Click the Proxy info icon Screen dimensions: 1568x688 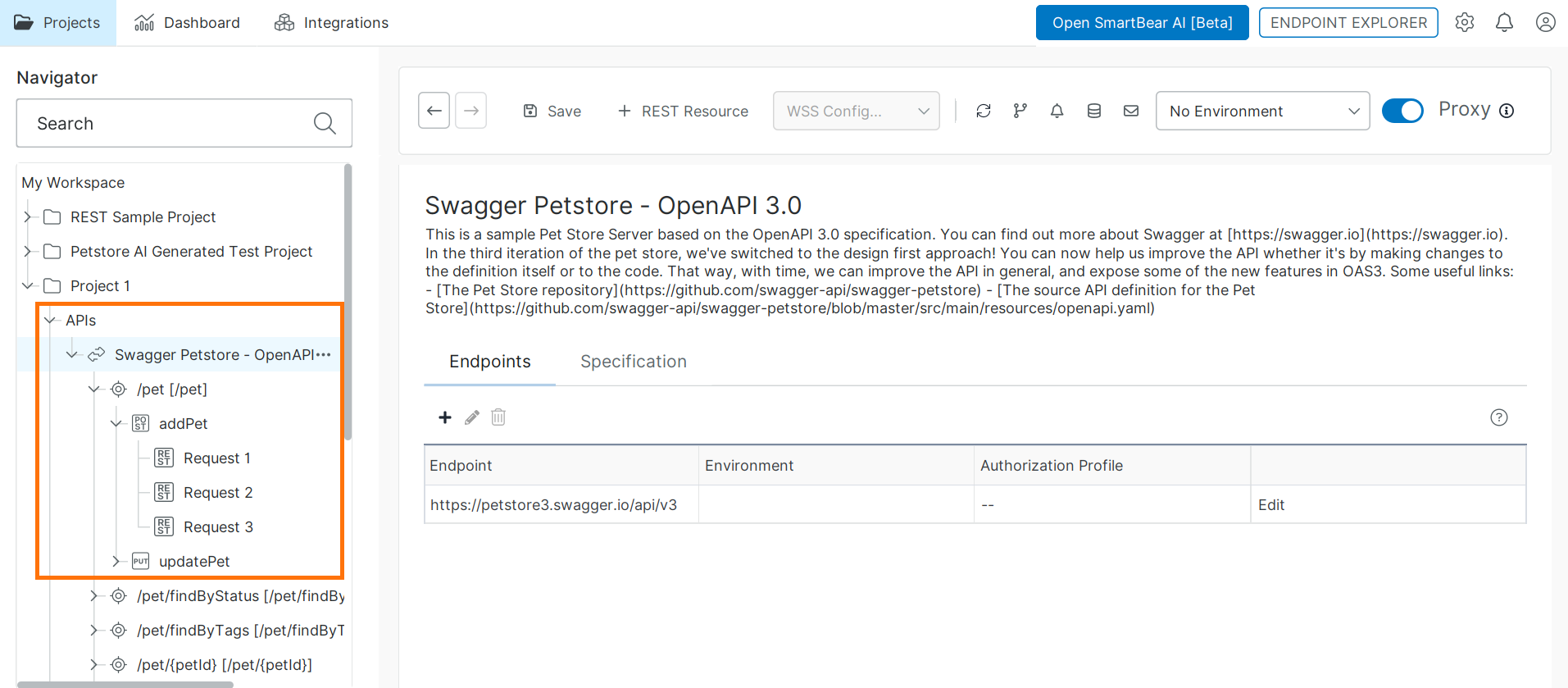tap(1507, 111)
